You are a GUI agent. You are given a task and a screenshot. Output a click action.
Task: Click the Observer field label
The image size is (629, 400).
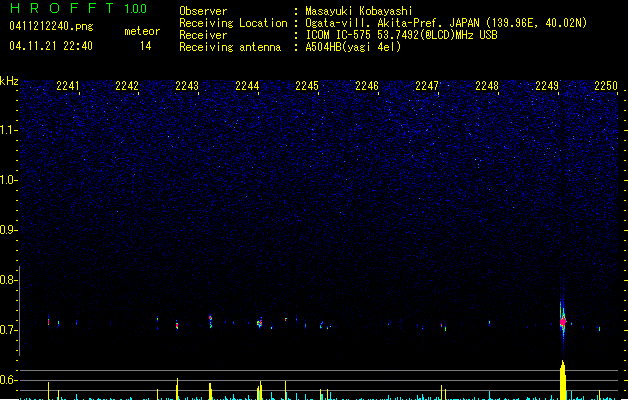click(203, 11)
